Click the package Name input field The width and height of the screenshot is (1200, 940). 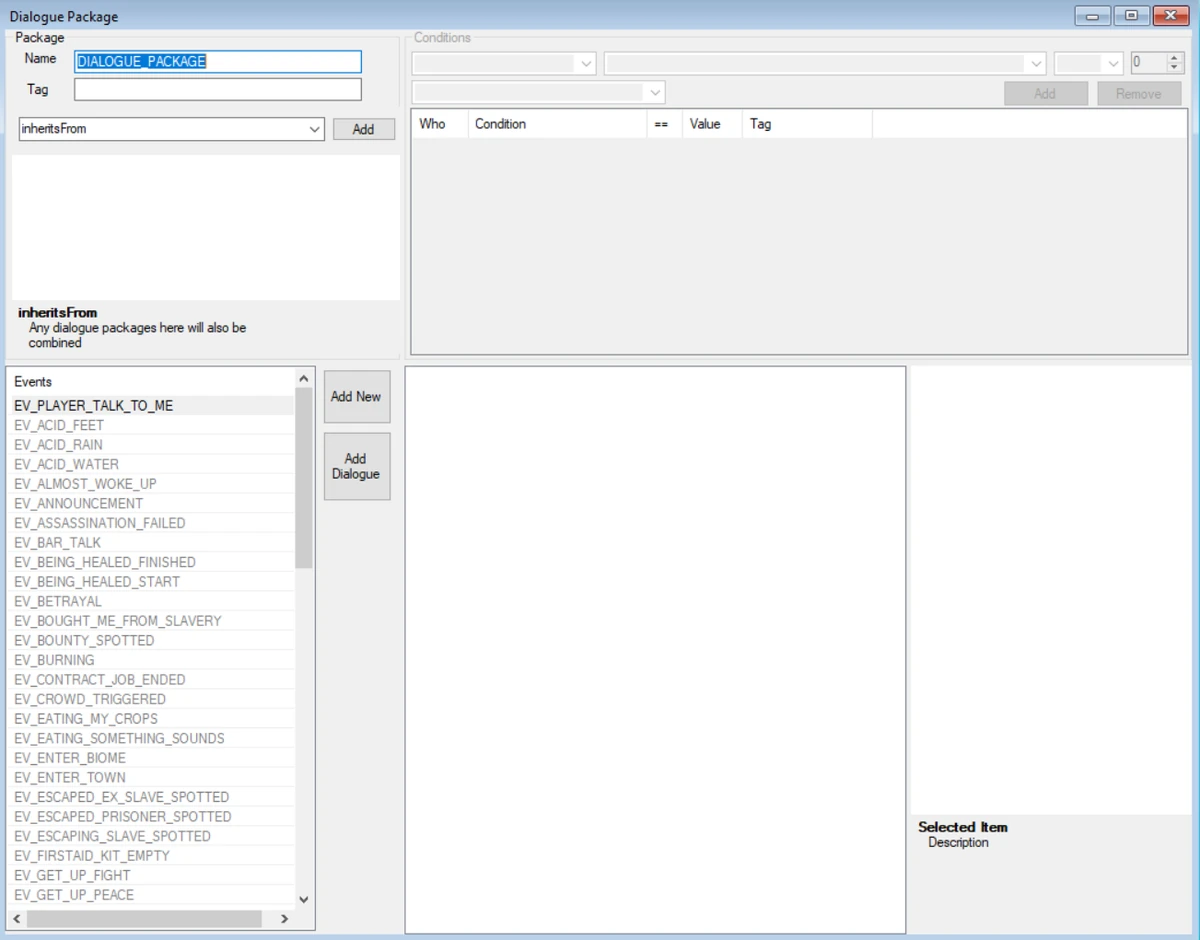(216, 62)
